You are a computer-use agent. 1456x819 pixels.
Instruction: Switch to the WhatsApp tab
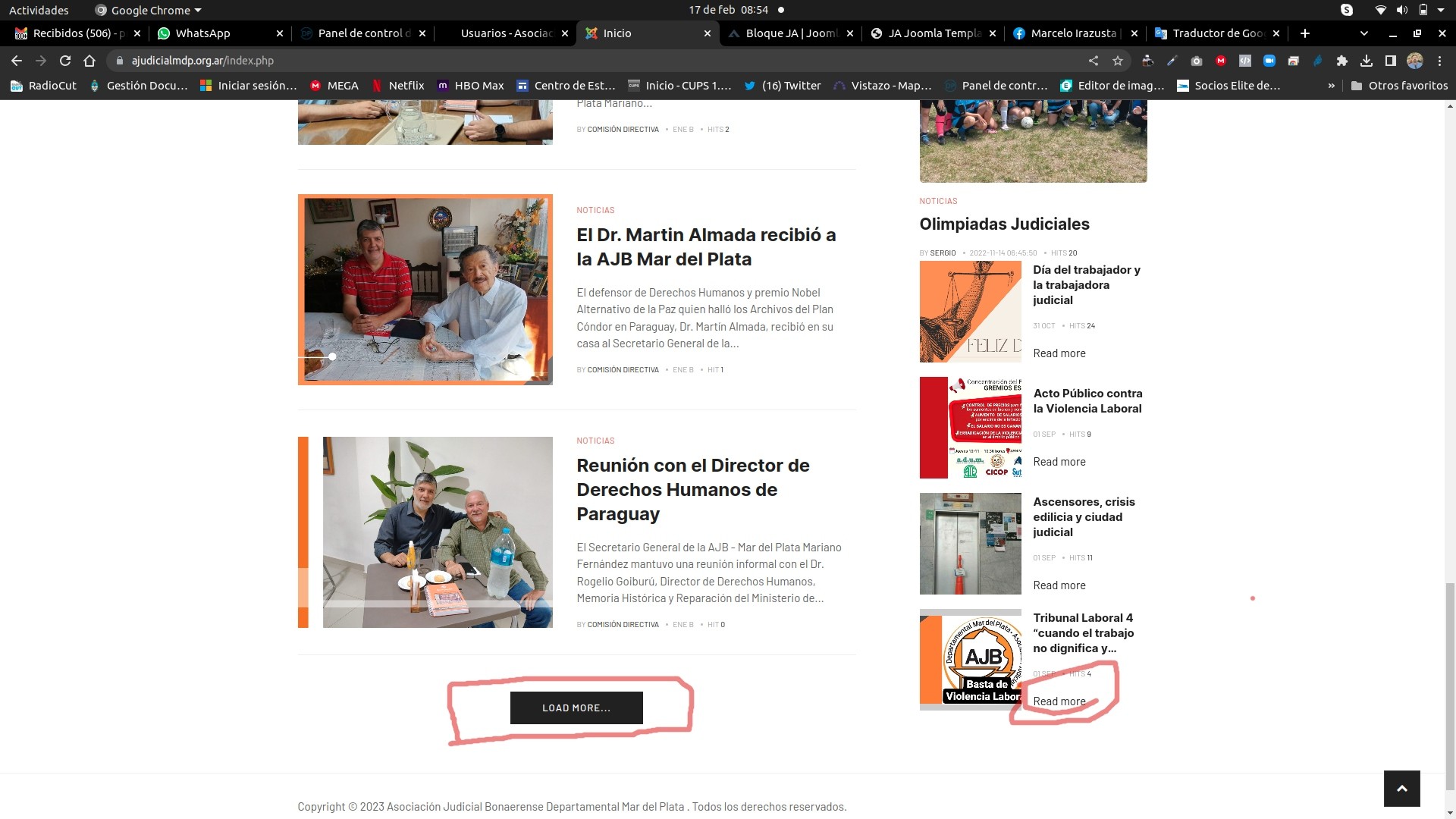coord(202,33)
